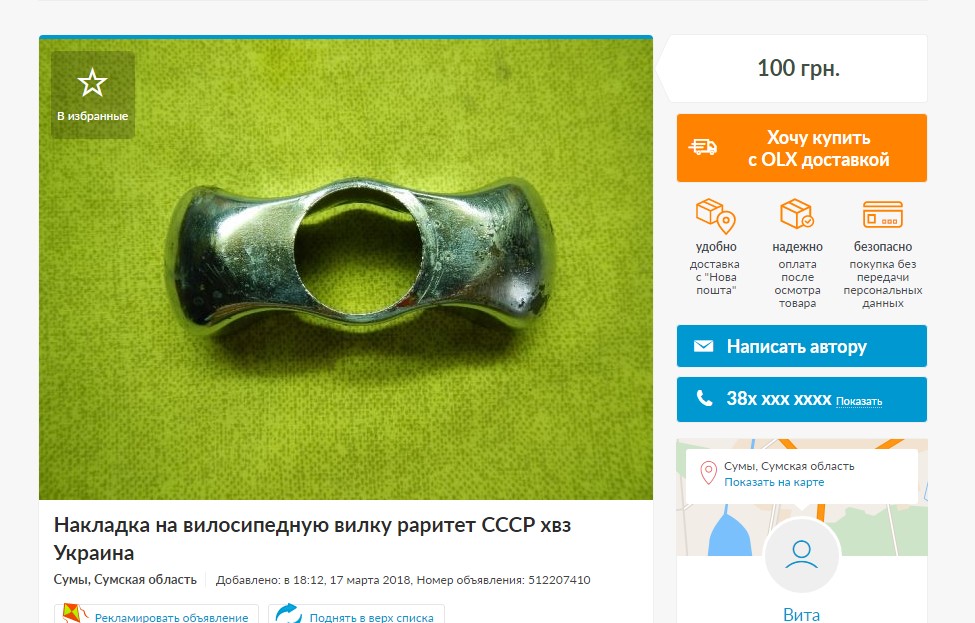975x623 pixels.
Task: Click the kite icon beside Рекламировать объявление
Action: point(75,614)
